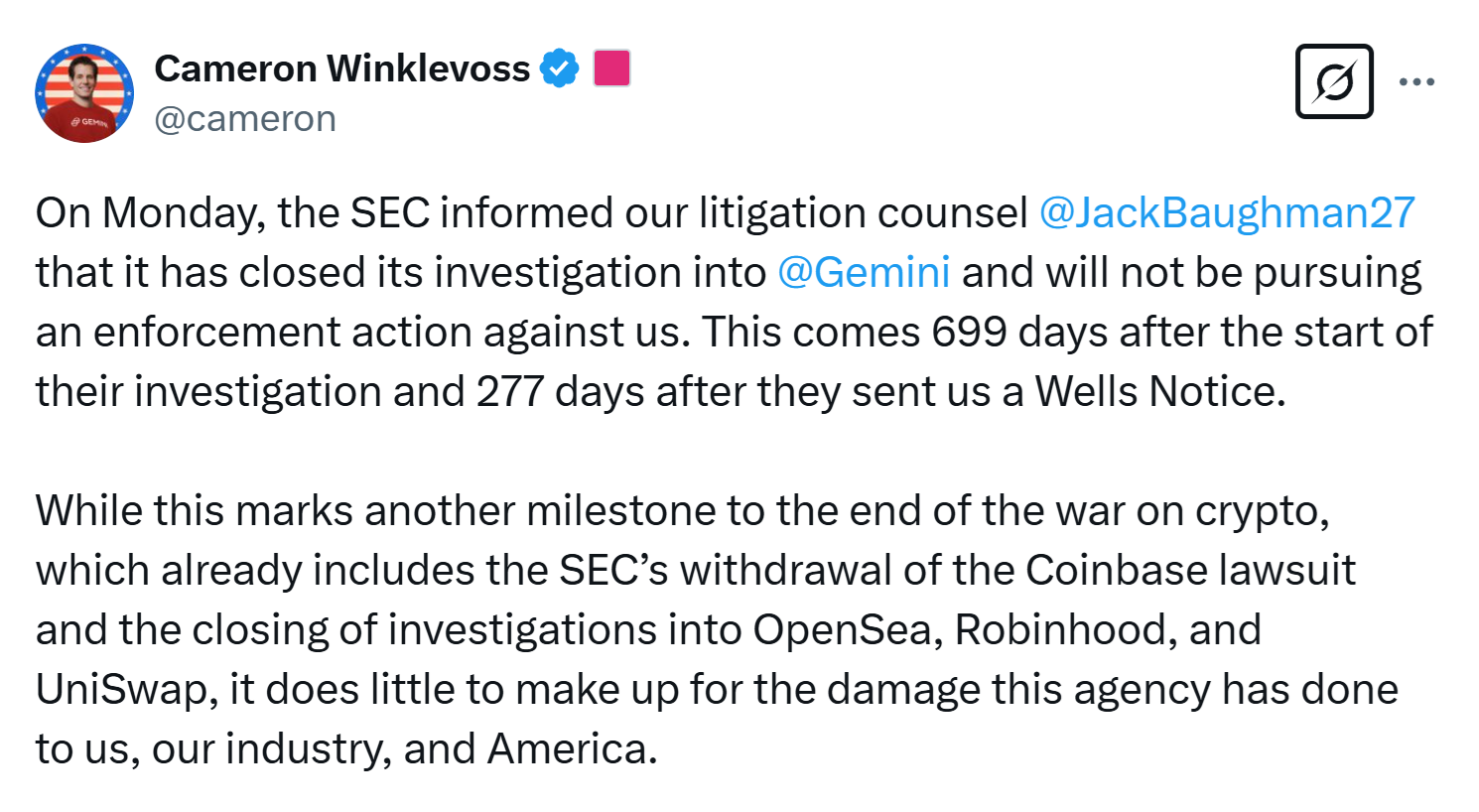Open the three-dot more options menu
Image resolution: width=1479 pixels, height=812 pixels.
coord(1416,81)
